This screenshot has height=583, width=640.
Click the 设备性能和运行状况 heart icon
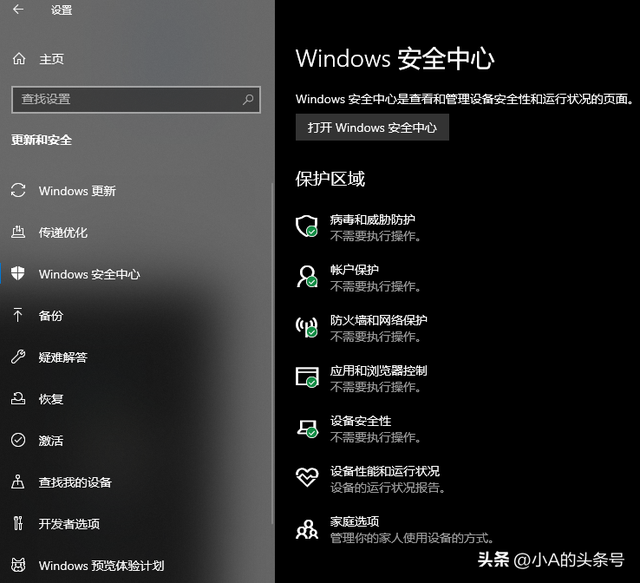pyautogui.click(x=307, y=477)
